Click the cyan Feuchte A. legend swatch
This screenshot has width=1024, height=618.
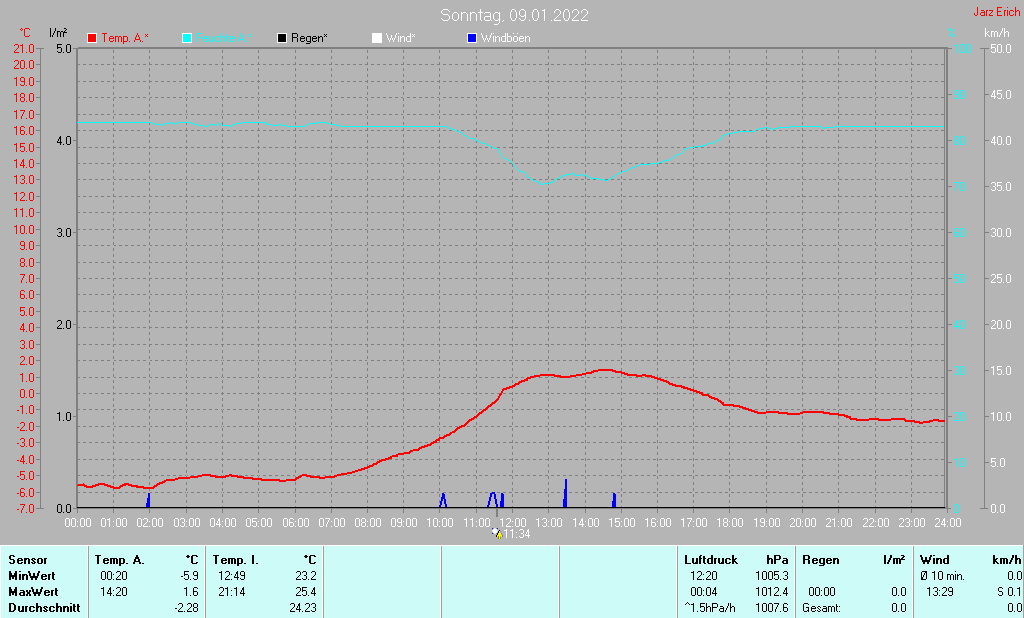[187, 39]
